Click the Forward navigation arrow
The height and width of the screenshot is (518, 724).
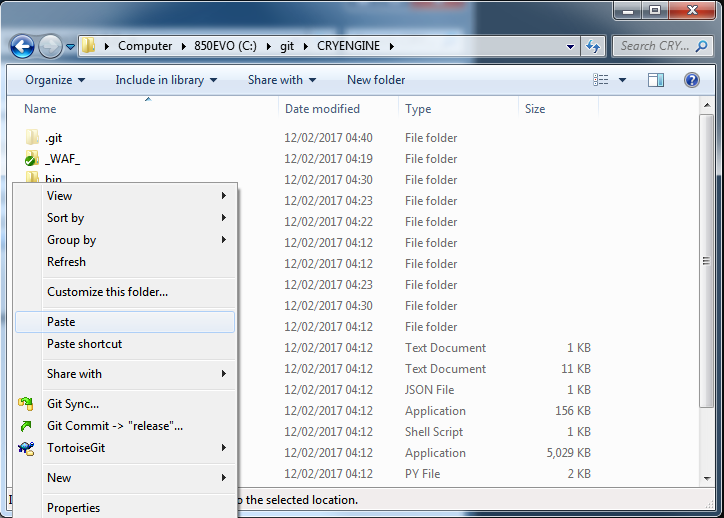click(x=50, y=47)
